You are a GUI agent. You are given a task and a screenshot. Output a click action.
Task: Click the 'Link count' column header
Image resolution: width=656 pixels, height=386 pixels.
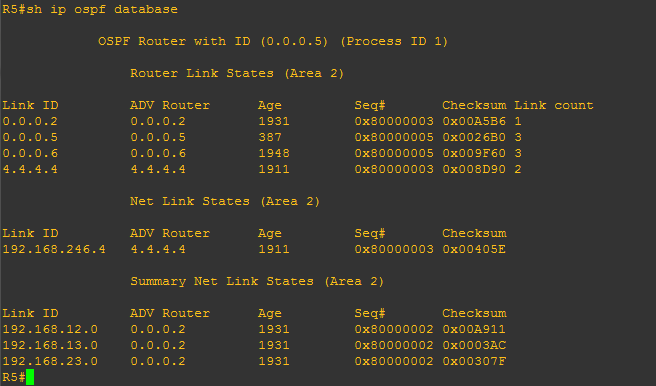[554, 105]
